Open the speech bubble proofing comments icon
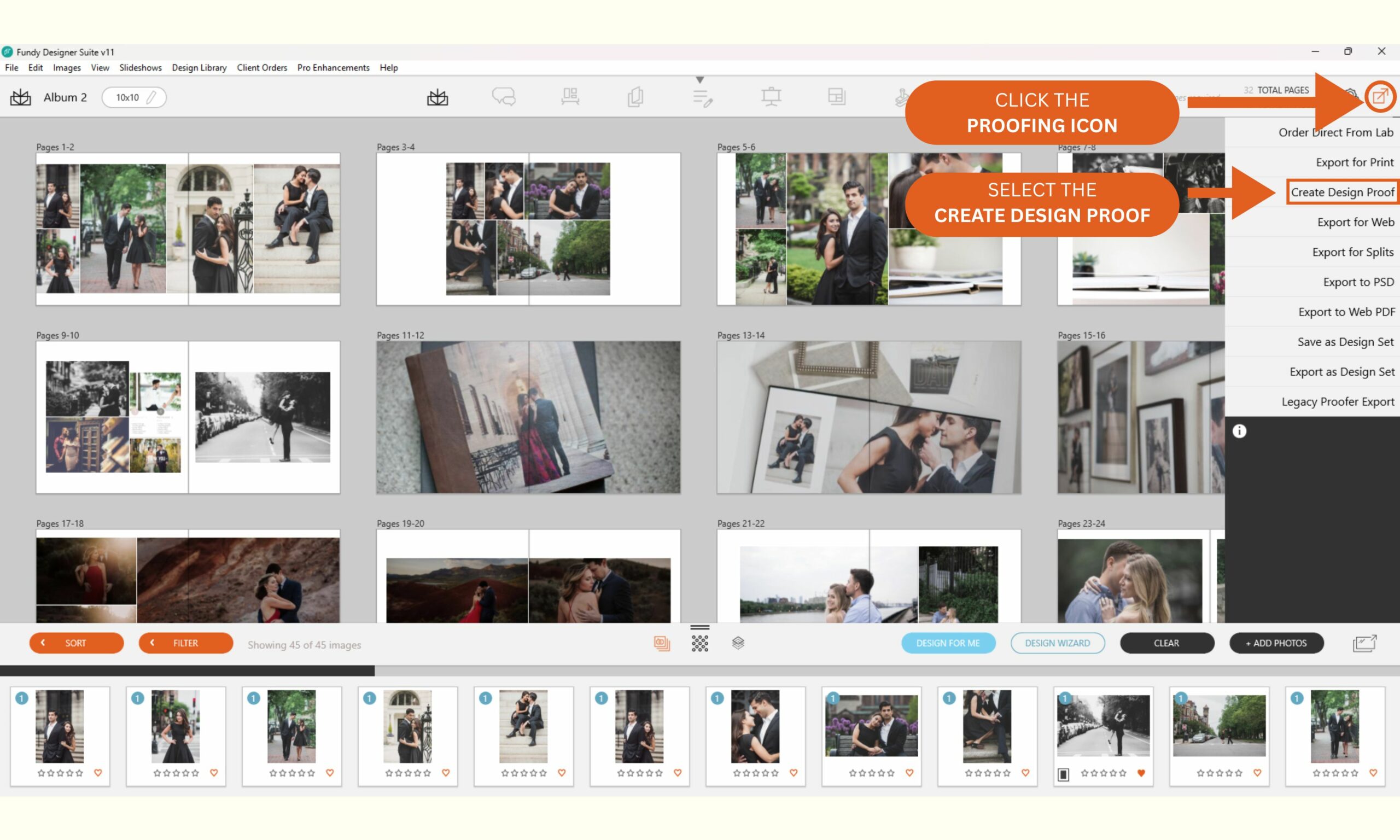The width and height of the screenshot is (1400, 840). tap(504, 97)
